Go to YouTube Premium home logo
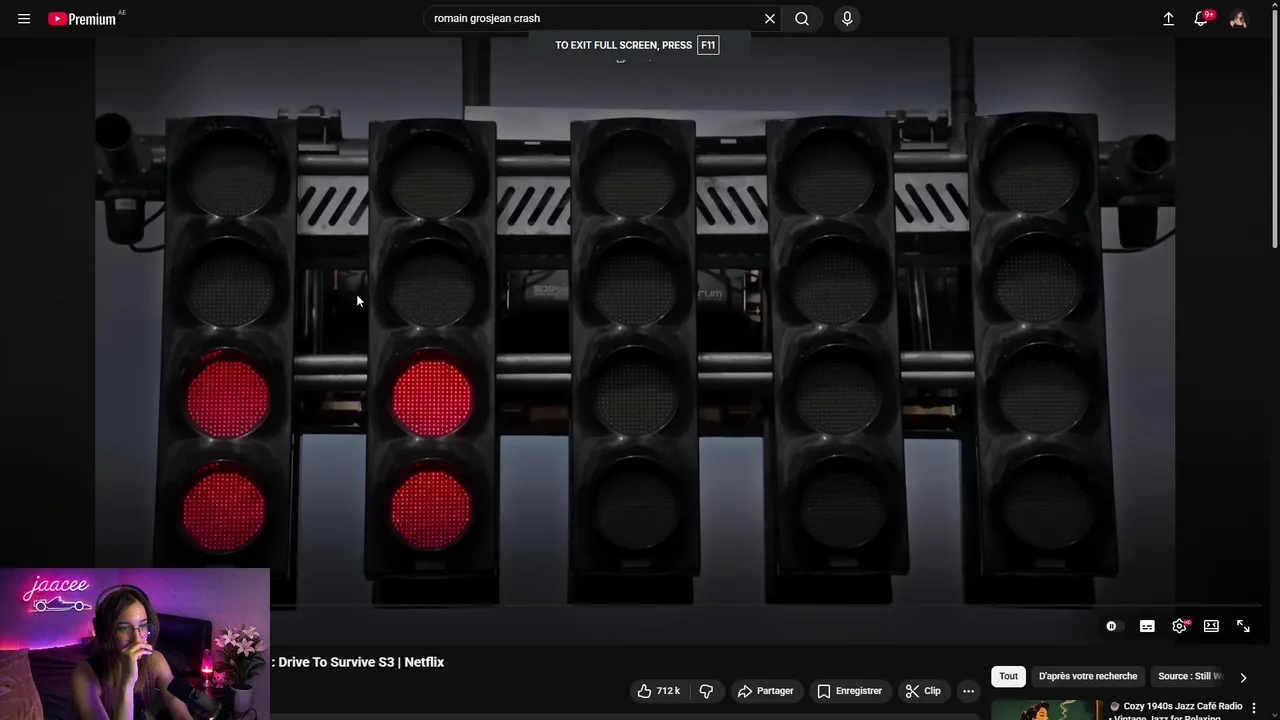This screenshot has height=720, width=1280. (82, 18)
